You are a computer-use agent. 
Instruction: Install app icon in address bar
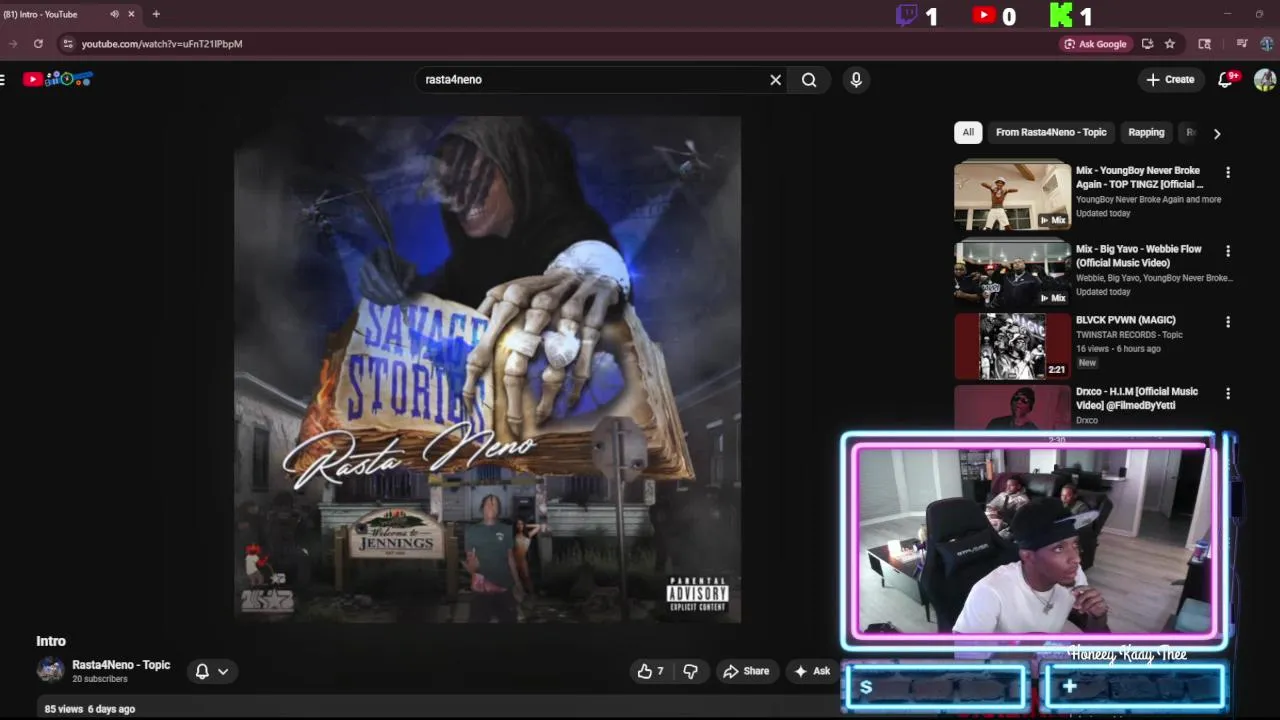(1147, 44)
